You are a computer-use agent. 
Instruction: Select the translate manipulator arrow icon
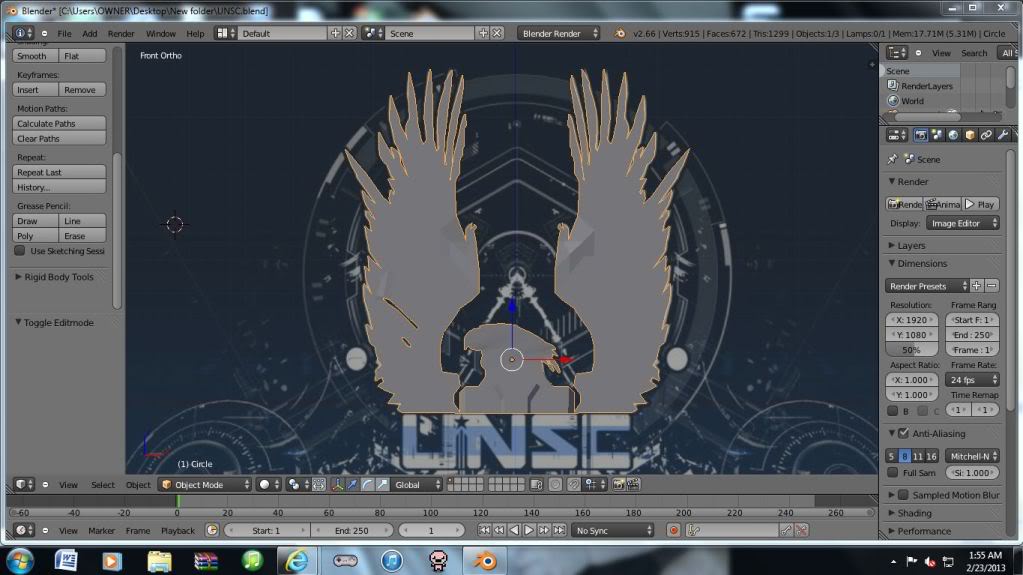click(352, 484)
